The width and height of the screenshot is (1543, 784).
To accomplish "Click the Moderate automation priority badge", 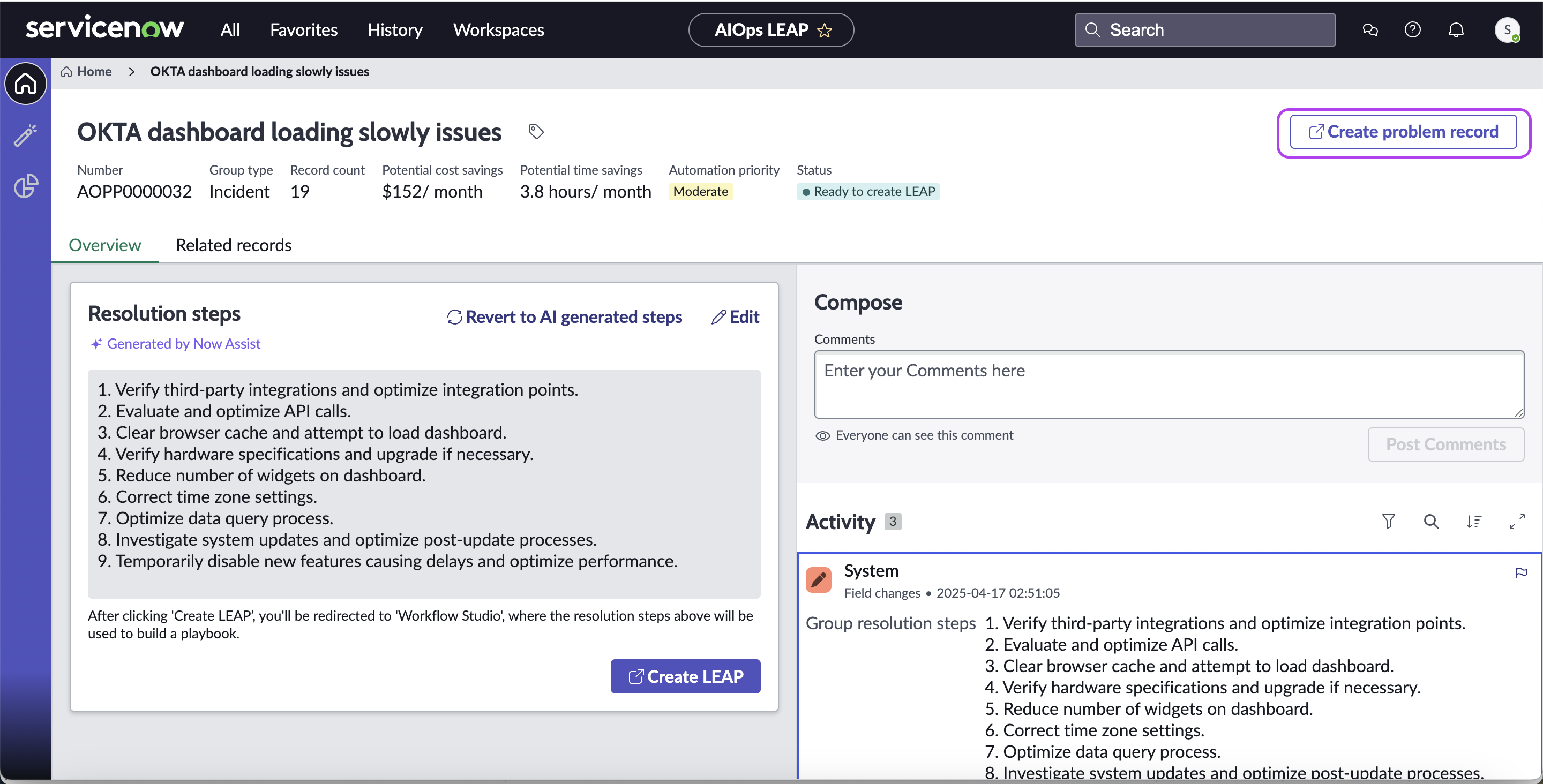I will pos(700,192).
